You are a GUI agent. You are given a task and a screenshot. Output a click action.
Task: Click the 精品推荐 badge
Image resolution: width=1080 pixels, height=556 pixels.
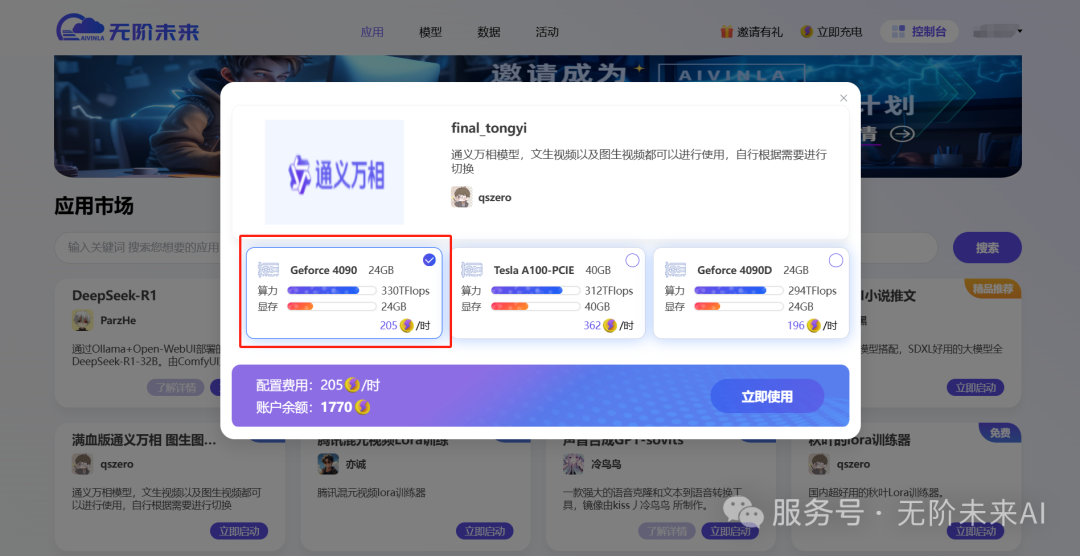click(993, 288)
